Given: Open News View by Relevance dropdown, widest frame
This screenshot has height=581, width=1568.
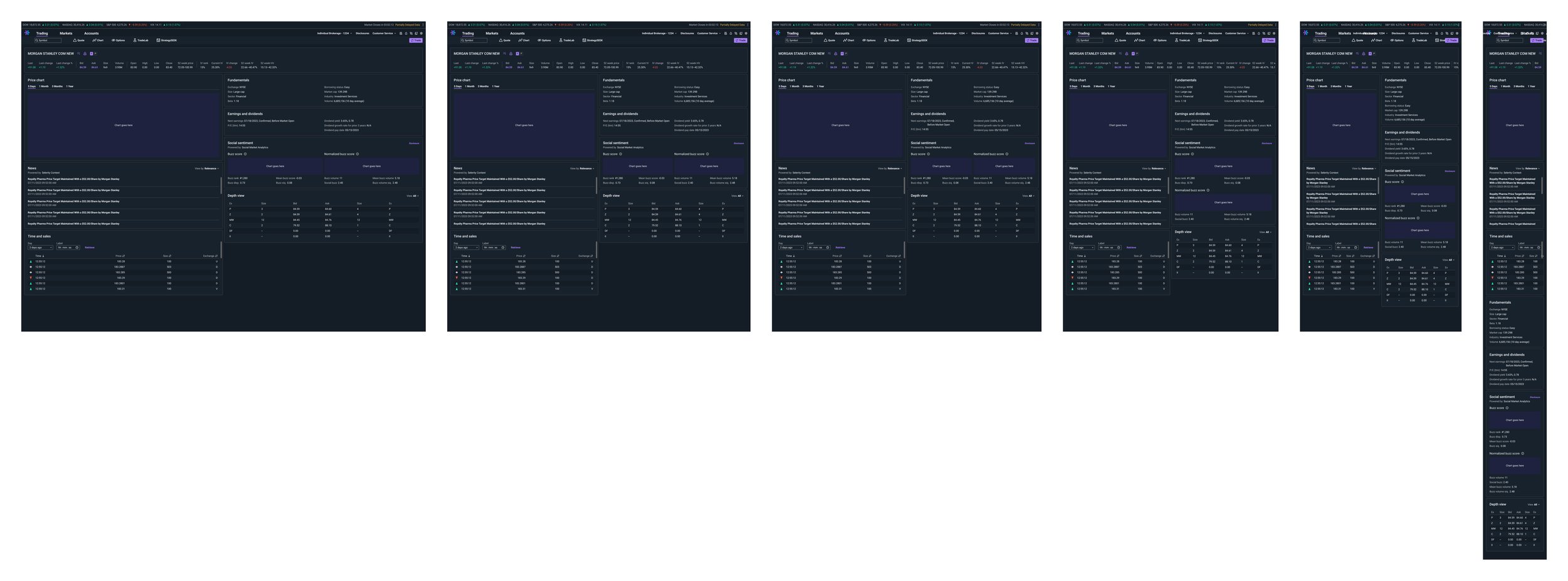Looking at the screenshot, I should click(206, 169).
